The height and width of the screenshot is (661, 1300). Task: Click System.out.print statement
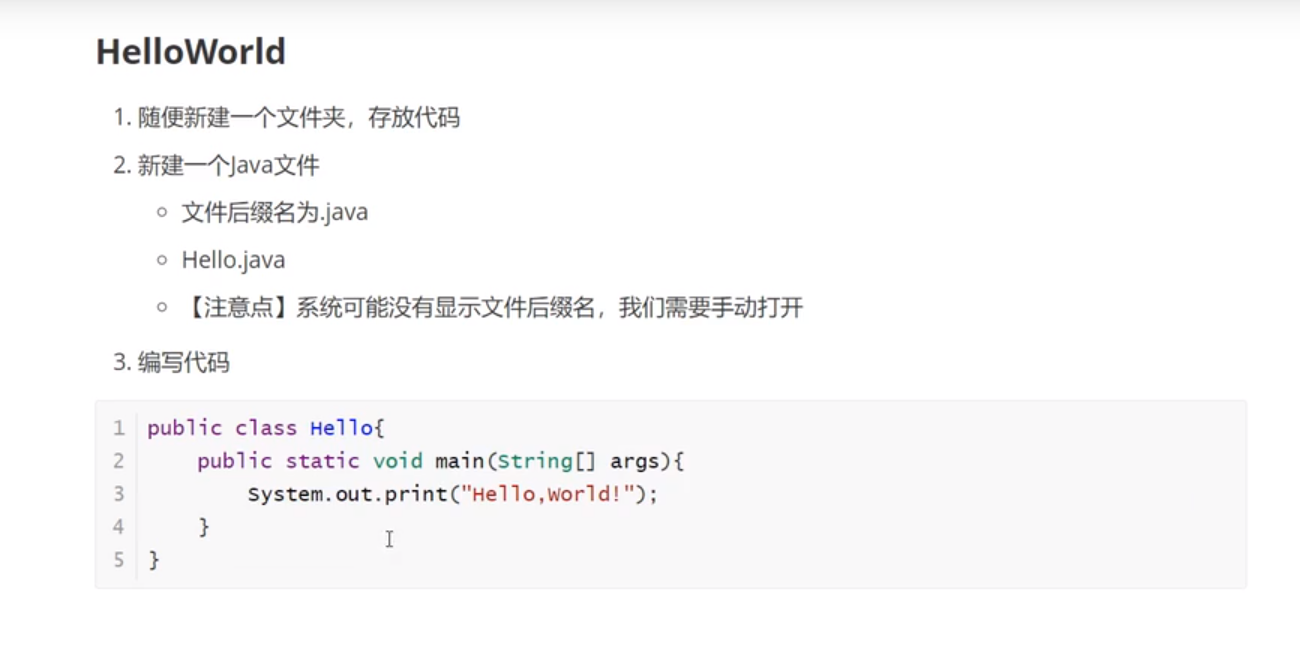point(453,494)
